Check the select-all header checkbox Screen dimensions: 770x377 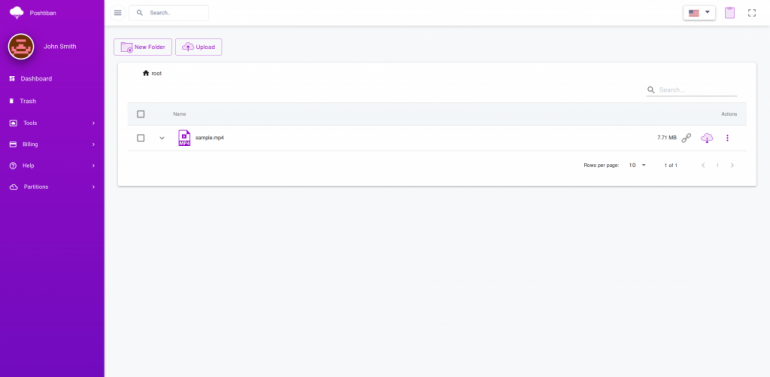click(141, 114)
